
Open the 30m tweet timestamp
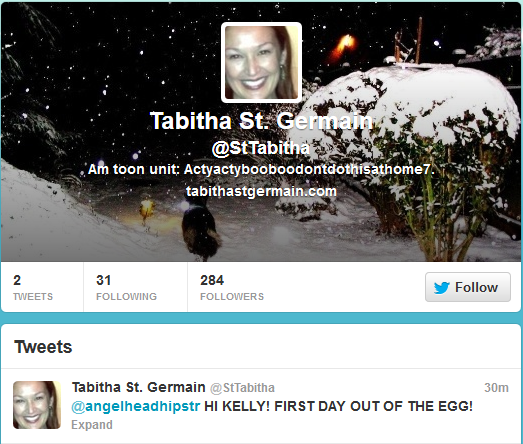pos(496,388)
